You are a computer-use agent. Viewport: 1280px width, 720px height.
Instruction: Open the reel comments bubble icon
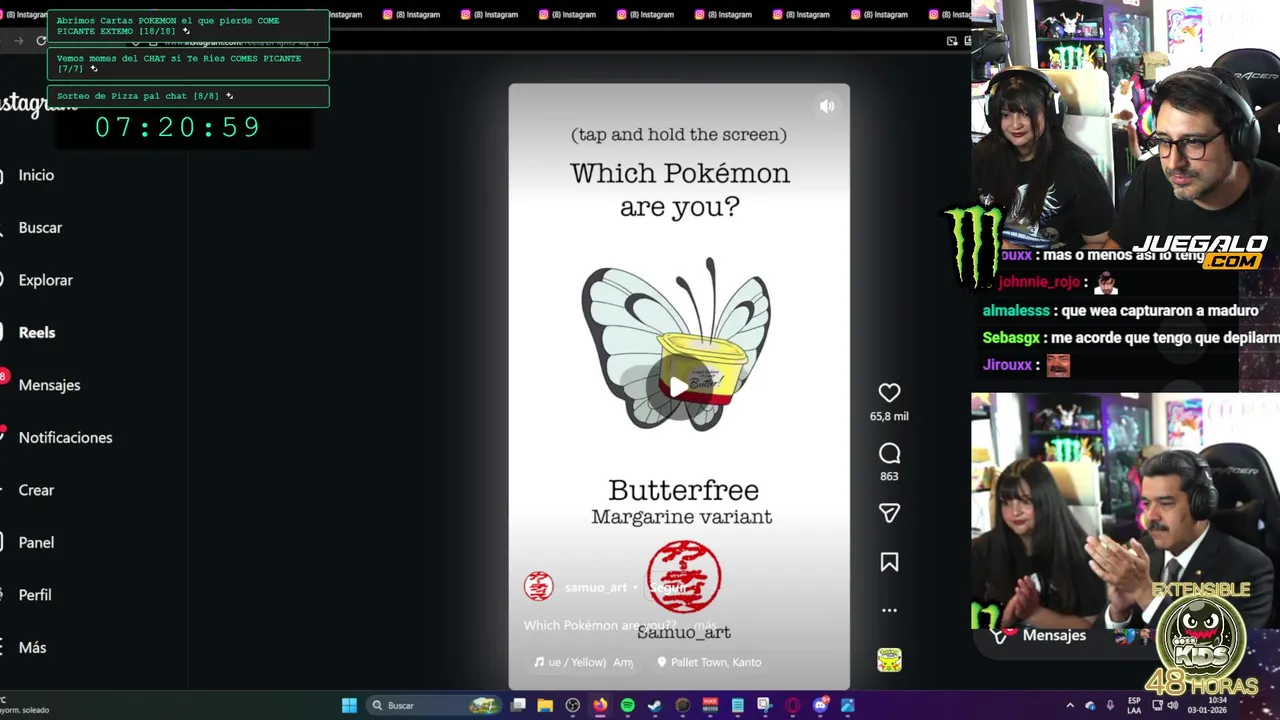click(889, 453)
